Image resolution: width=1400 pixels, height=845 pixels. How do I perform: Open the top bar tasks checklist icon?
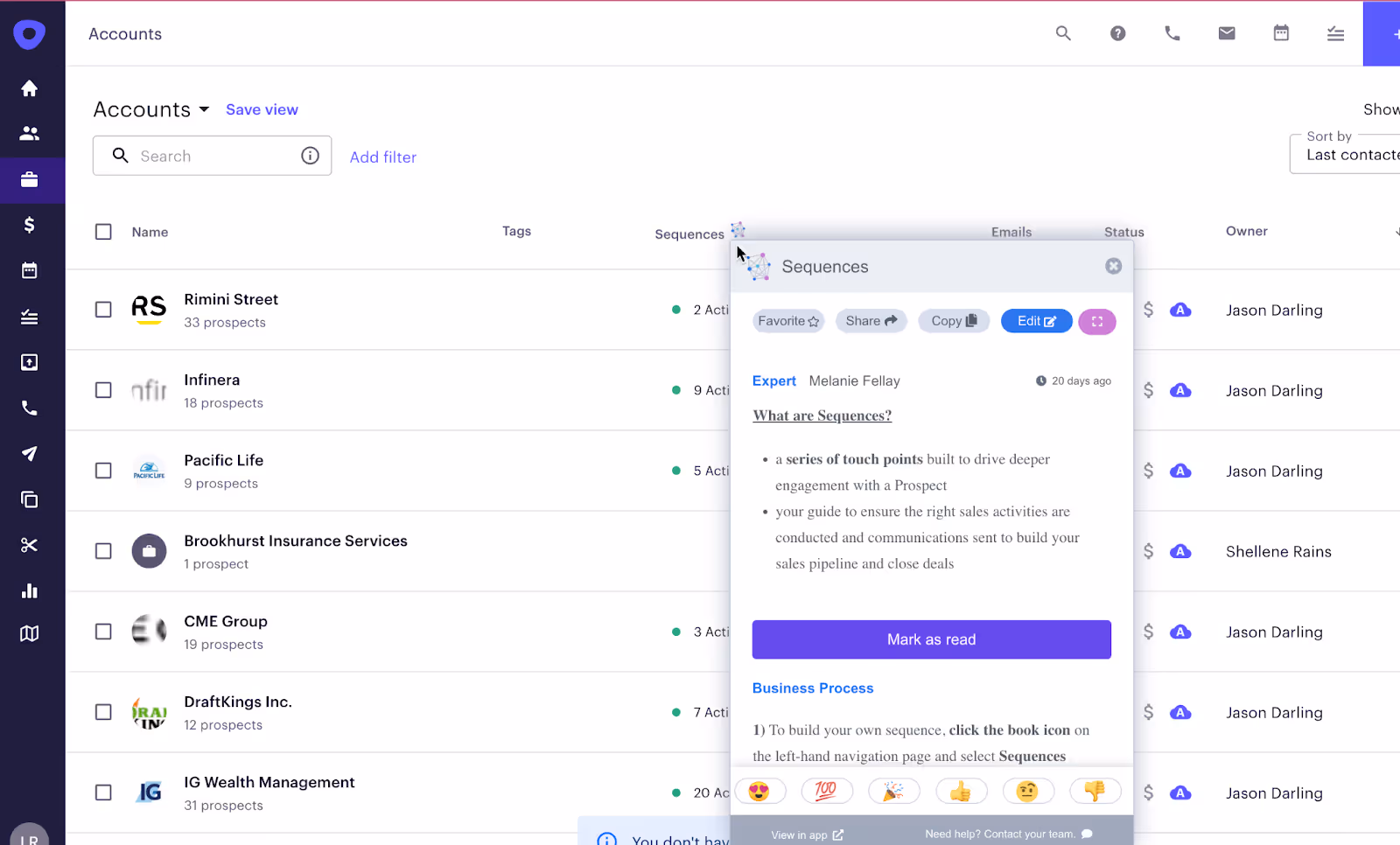point(1335,33)
